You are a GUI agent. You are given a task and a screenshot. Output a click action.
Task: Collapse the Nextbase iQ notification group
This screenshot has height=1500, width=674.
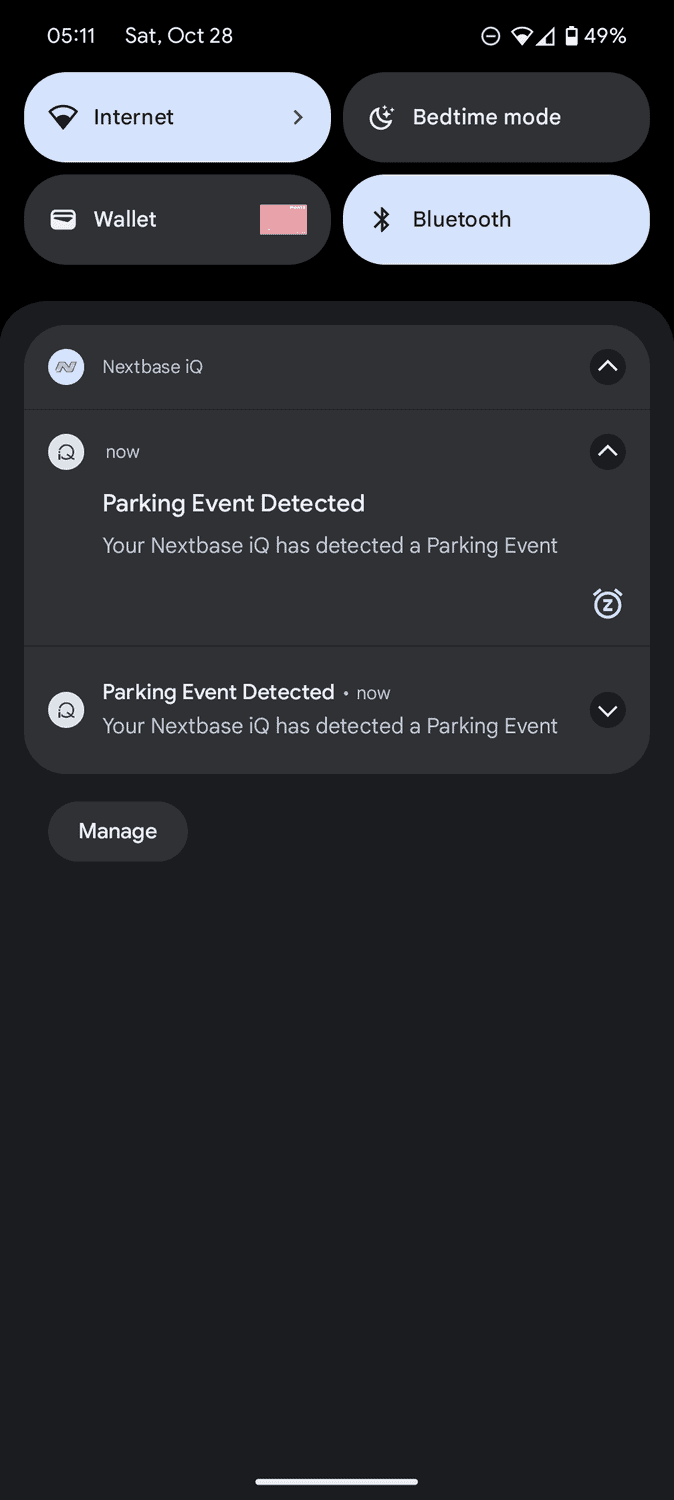tap(607, 367)
